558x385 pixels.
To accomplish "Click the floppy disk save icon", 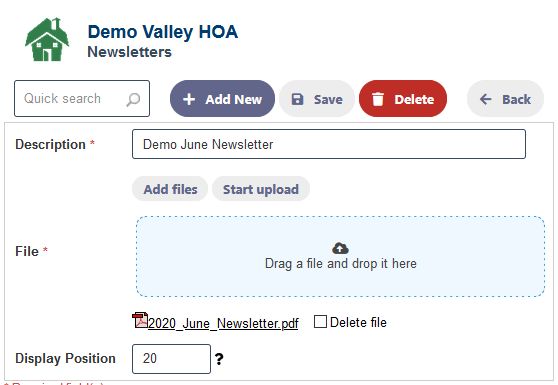I will pyautogui.click(x=298, y=99).
